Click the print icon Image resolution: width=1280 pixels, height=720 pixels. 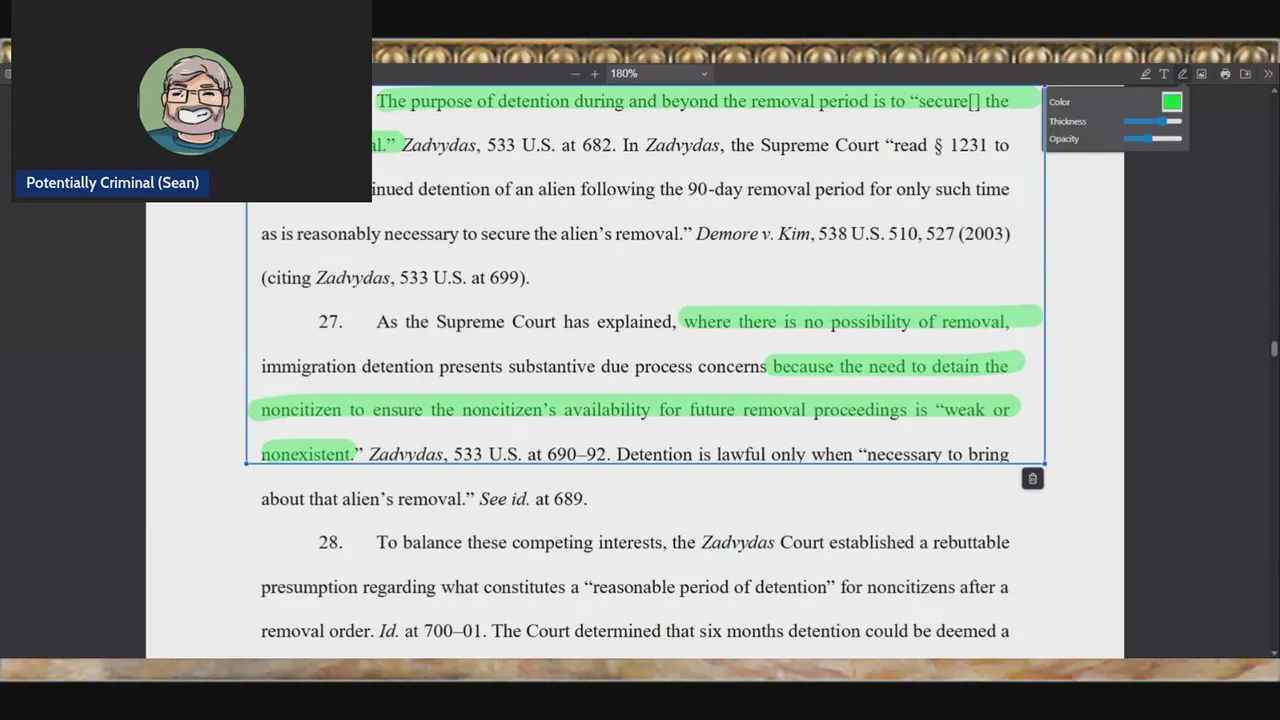point(1226,74)
